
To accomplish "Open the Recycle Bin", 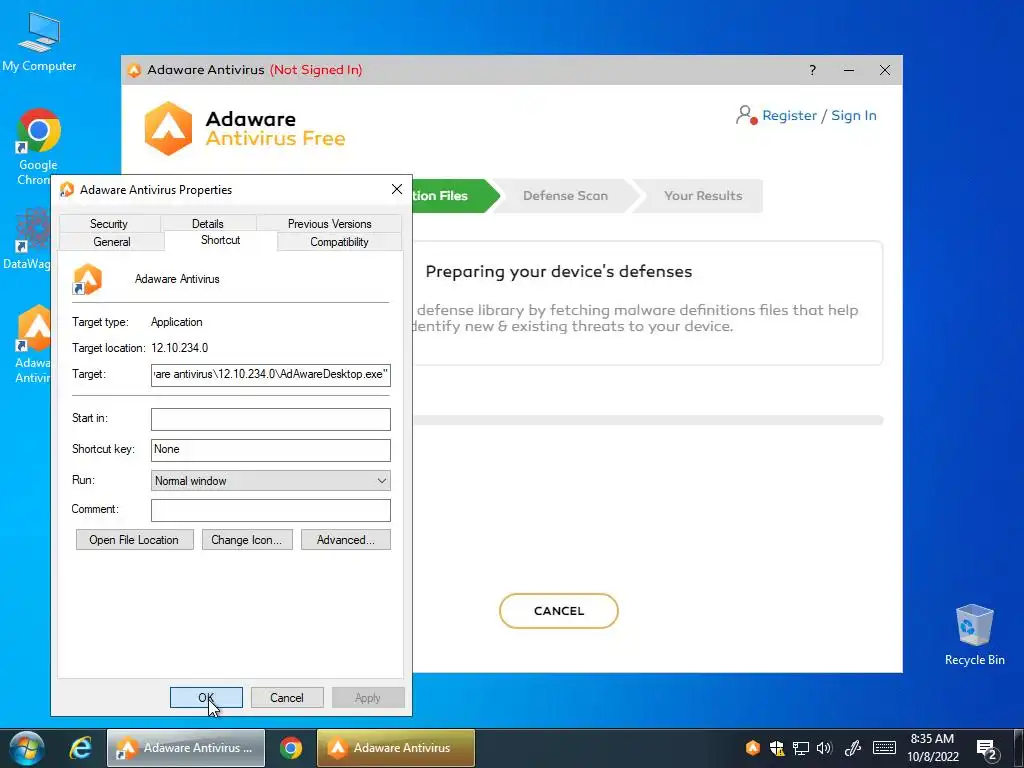I will click(974, 635).
